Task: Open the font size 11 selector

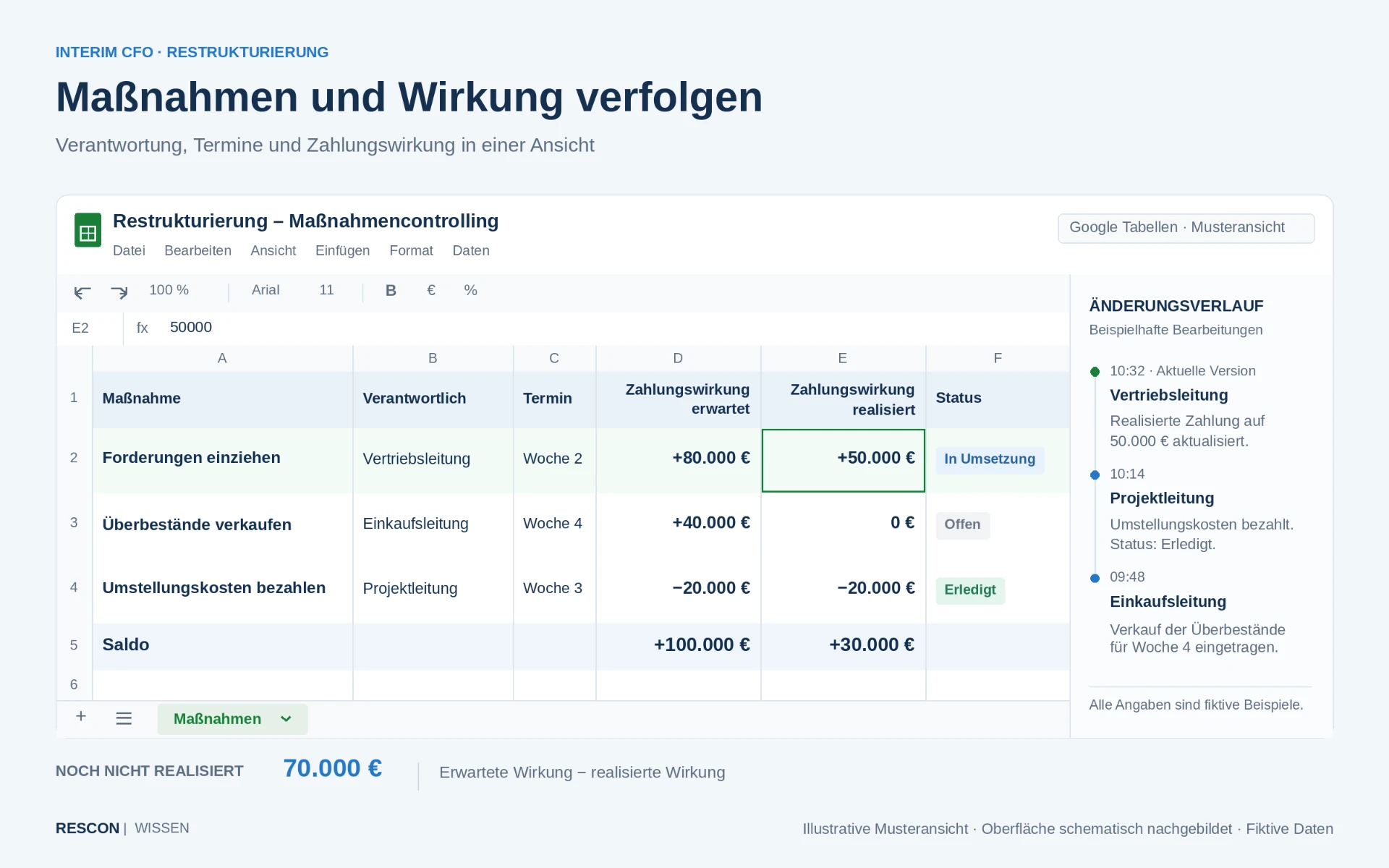Action: coord(327,290)
